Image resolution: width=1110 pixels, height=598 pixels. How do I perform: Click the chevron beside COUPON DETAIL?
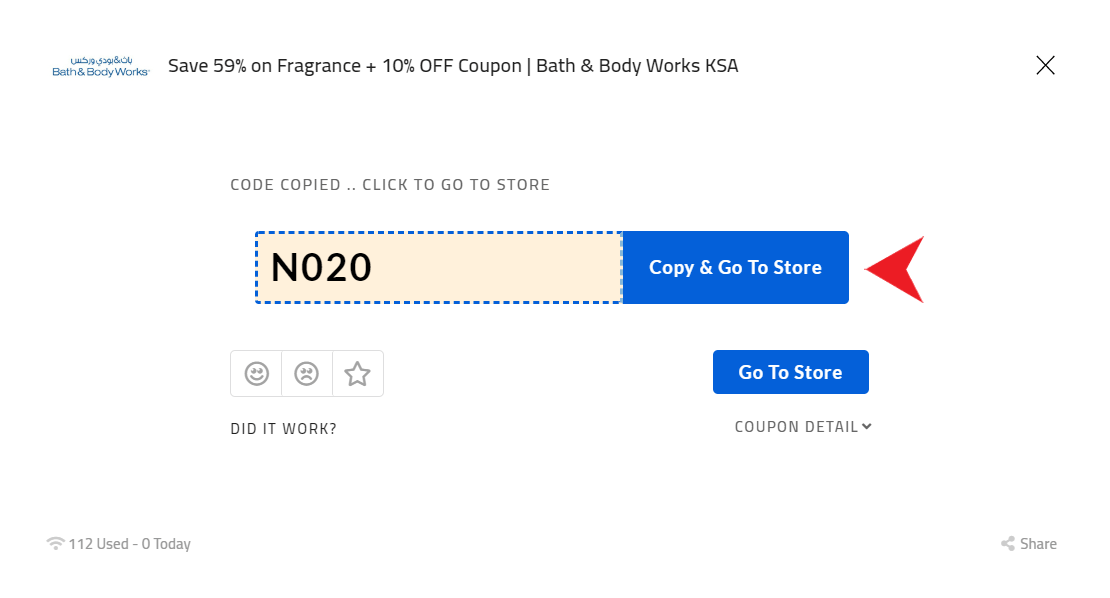point(867,427)
